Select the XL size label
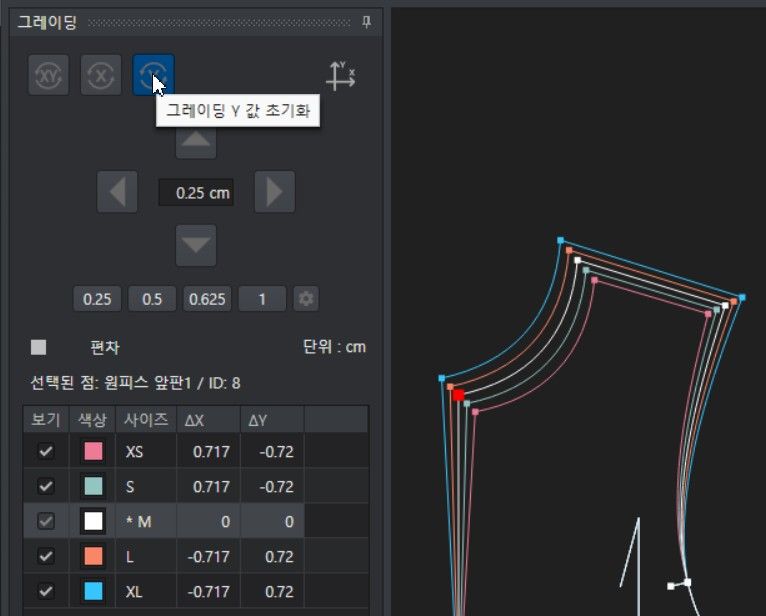The width and height of the screenshot is (766, 616). [x=134, y=592]
